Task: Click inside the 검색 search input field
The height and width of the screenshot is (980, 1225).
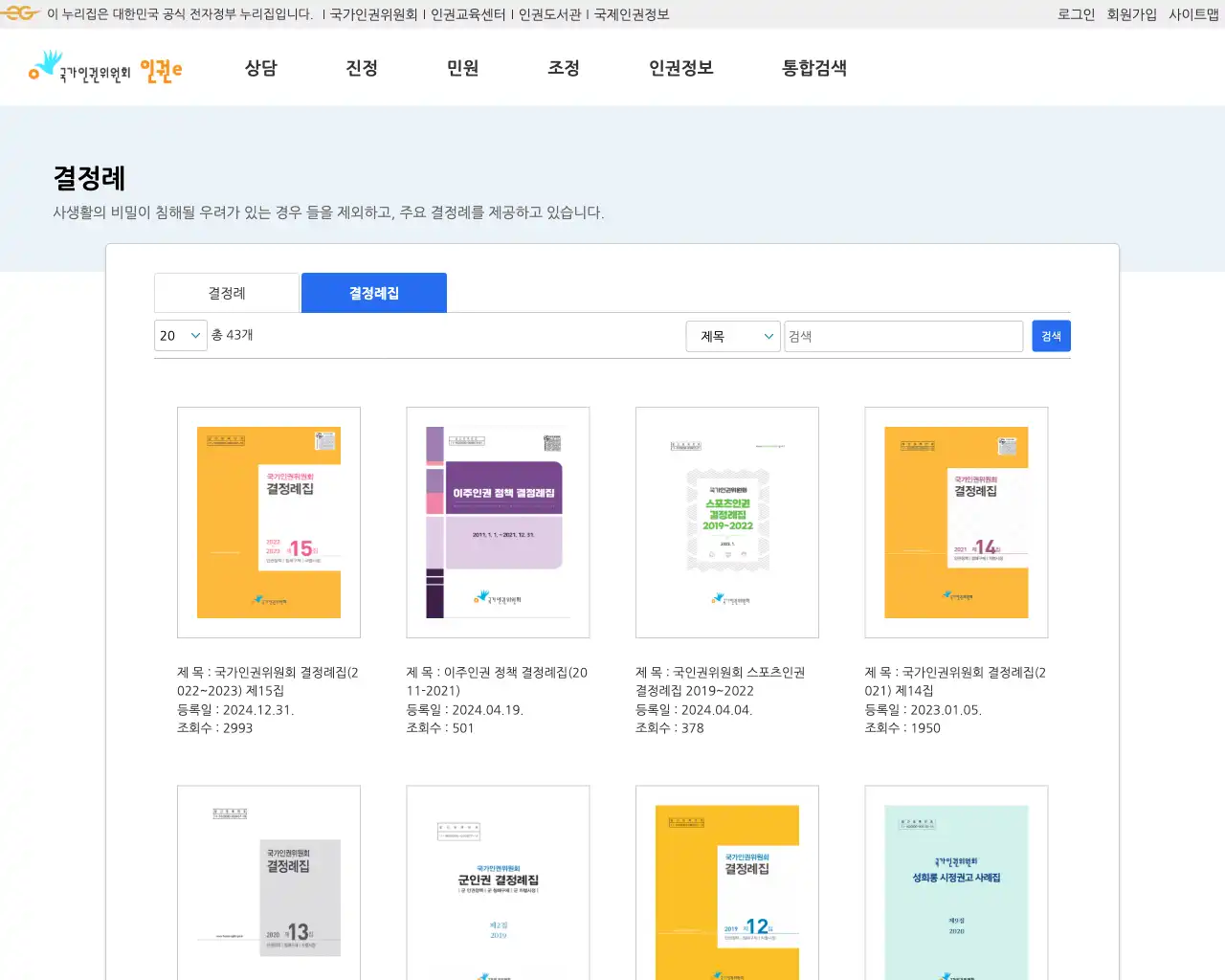Action: (903, 336)
